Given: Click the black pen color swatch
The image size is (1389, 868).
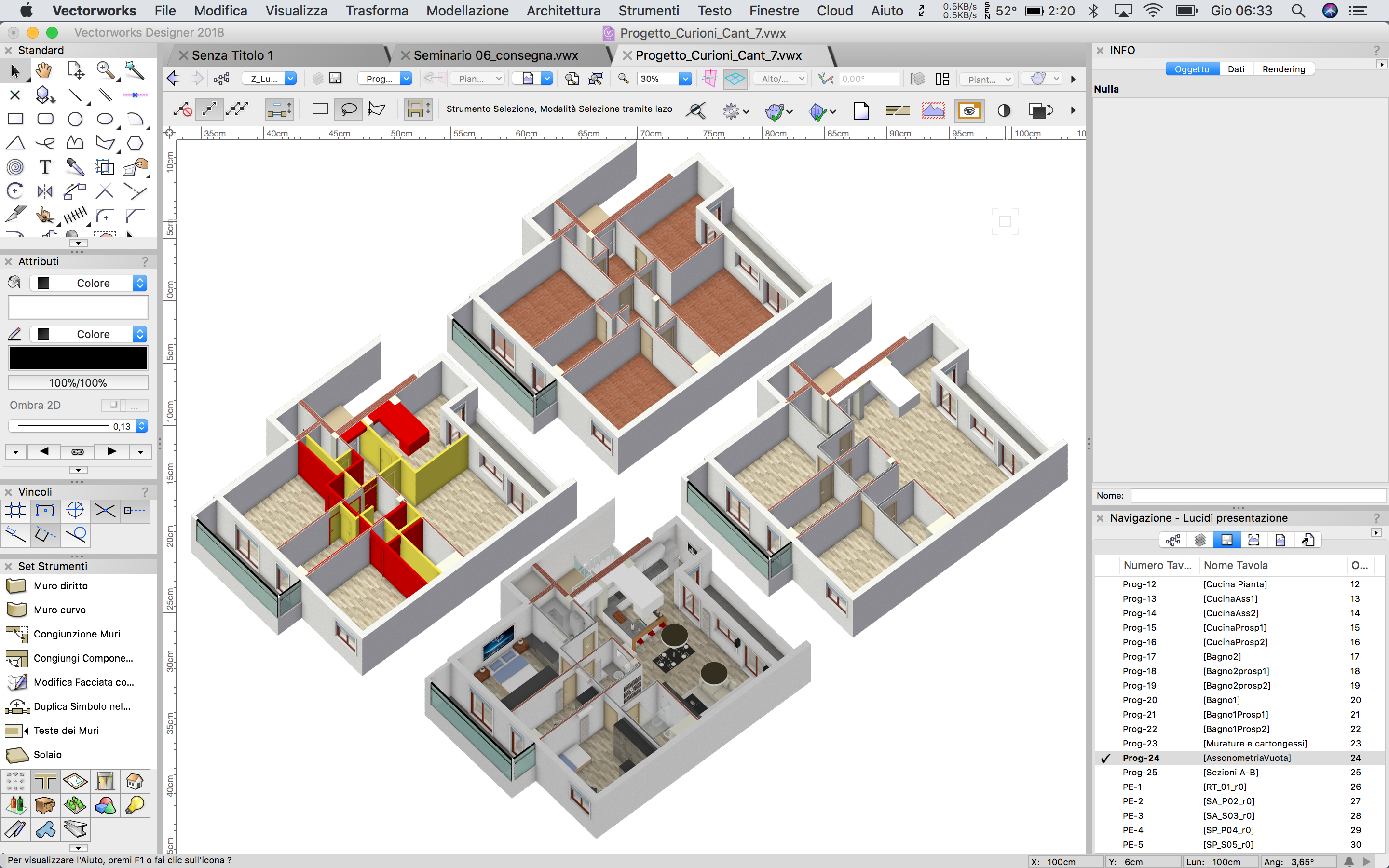Looking at the screenshot, I should (78, 358).
